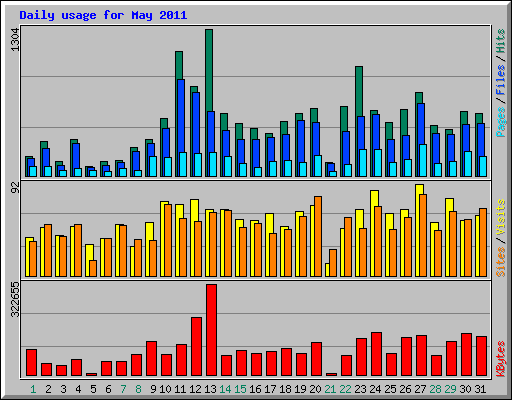Click day 13 on the x-axis
Viewport: 512px width, 400px height.
click(210, 389)
